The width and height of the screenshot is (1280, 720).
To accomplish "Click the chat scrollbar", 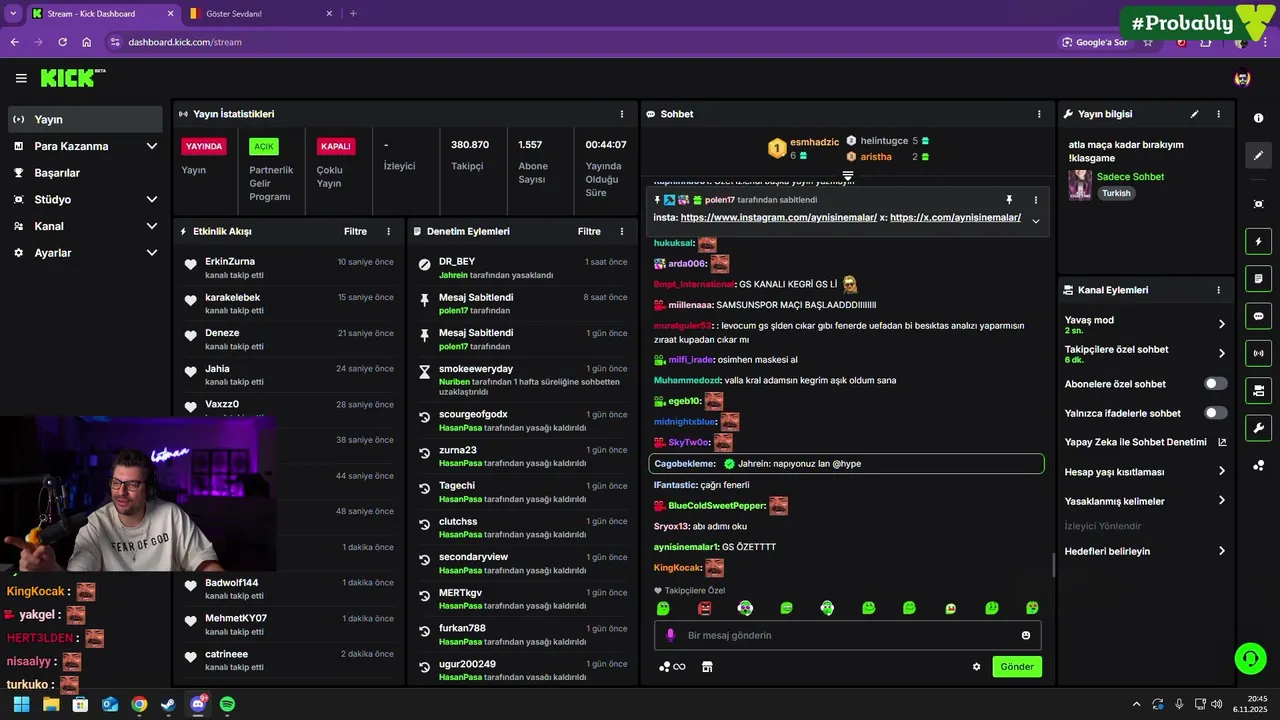I will (1053, 565).
